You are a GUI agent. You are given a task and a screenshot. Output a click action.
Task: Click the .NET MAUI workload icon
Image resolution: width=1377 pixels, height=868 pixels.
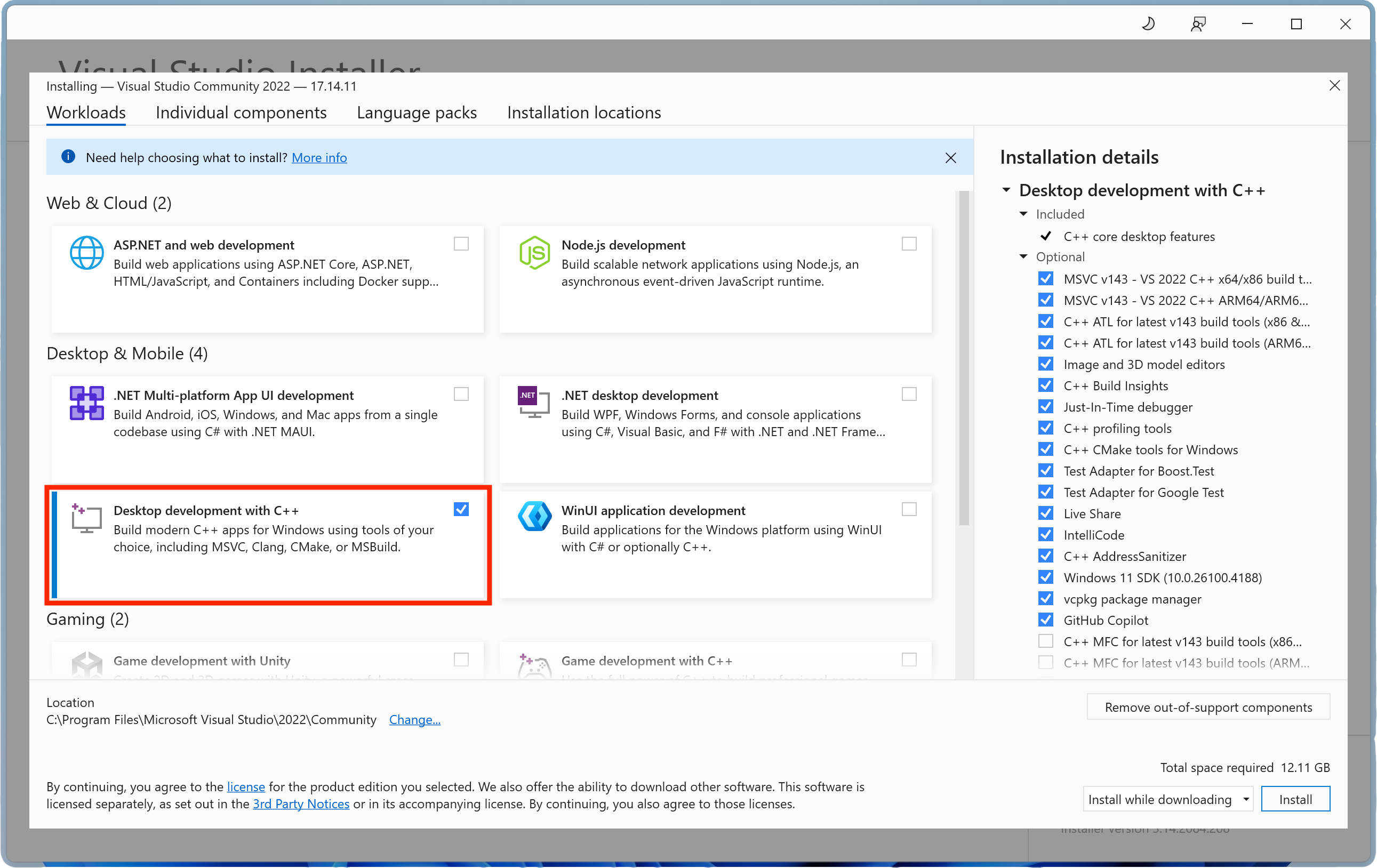tap(86, 403)
